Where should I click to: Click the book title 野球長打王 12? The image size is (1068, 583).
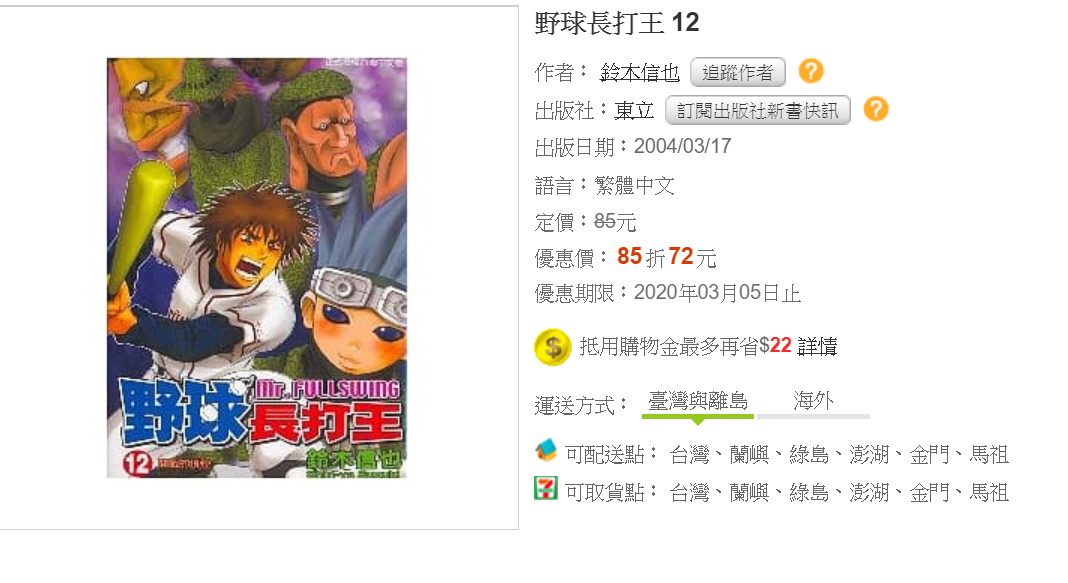[617, 23]
